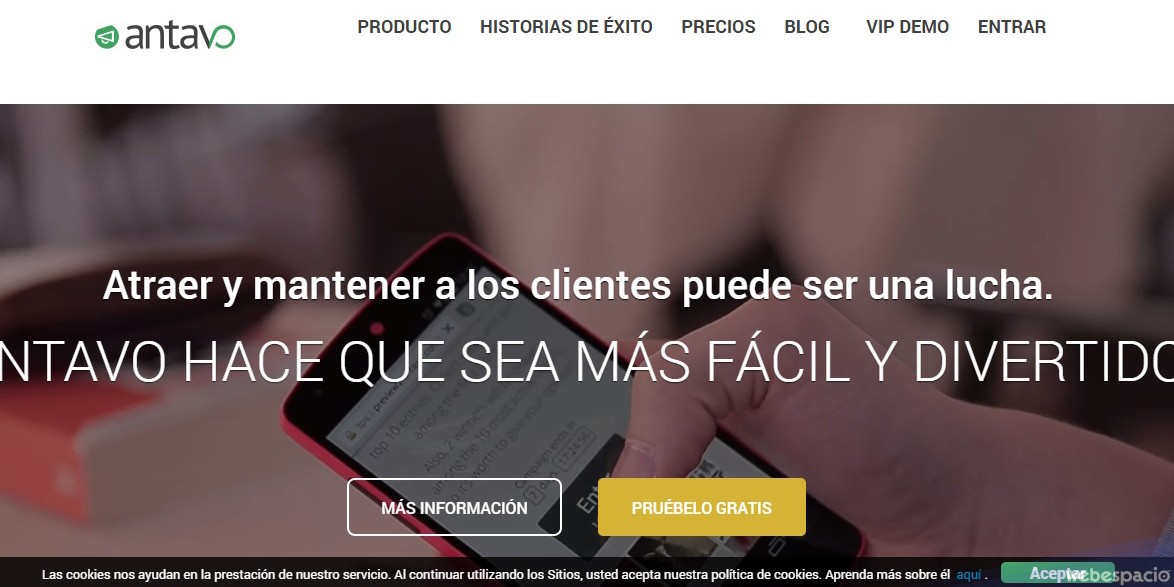Click the antavo wordmark in the header
Screen dimensions: 1174x587
(x=180, y=36)
